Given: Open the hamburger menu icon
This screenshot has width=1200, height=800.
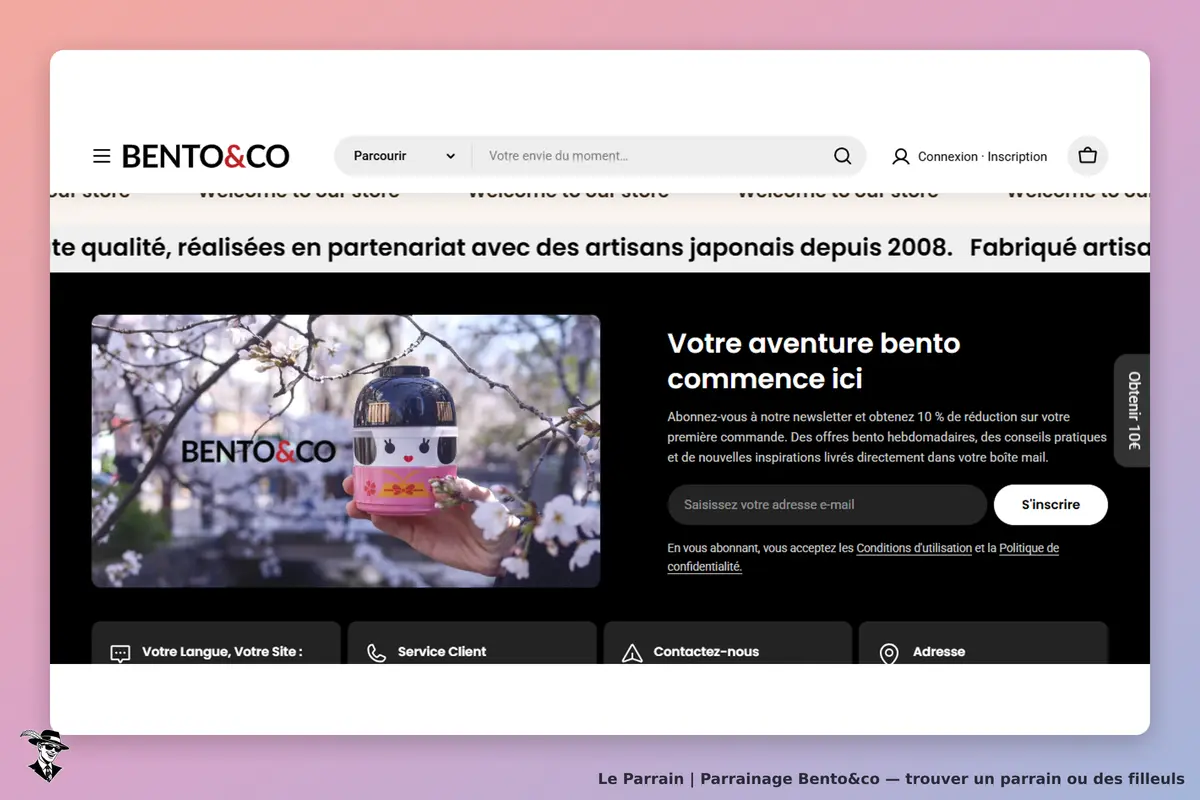Looking at the screenshot, I should [x=101, y=156].
